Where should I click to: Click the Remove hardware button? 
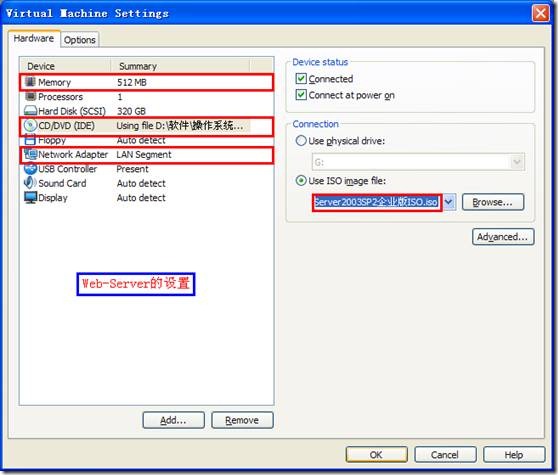click(242, 420)
